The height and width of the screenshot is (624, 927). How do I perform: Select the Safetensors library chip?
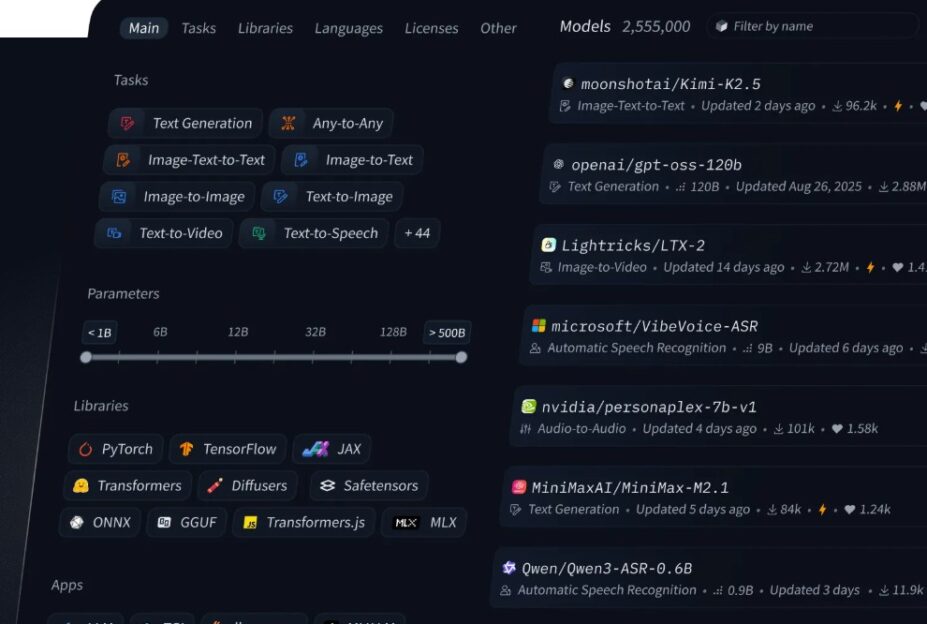coord(369,486)
